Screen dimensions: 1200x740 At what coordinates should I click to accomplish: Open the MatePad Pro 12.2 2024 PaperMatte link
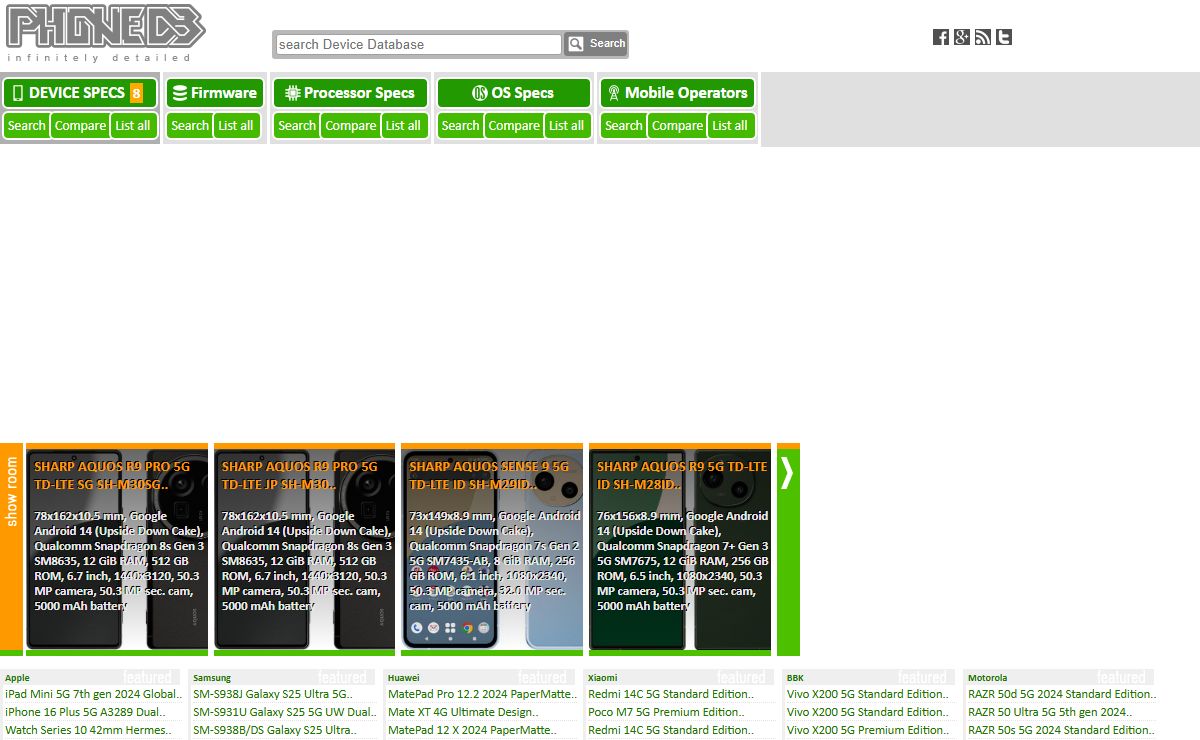(x=483, y=694)
